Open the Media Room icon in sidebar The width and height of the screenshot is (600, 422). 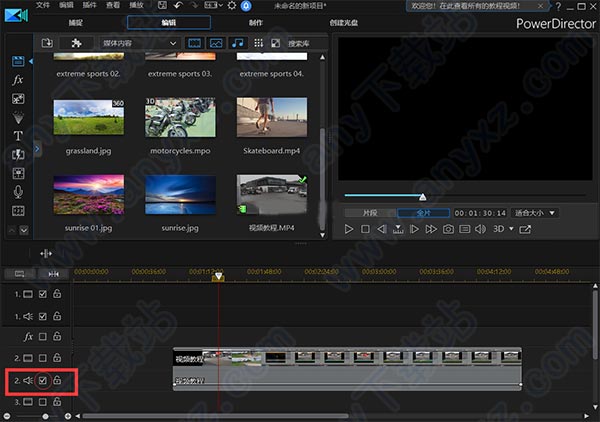point(18,61)
